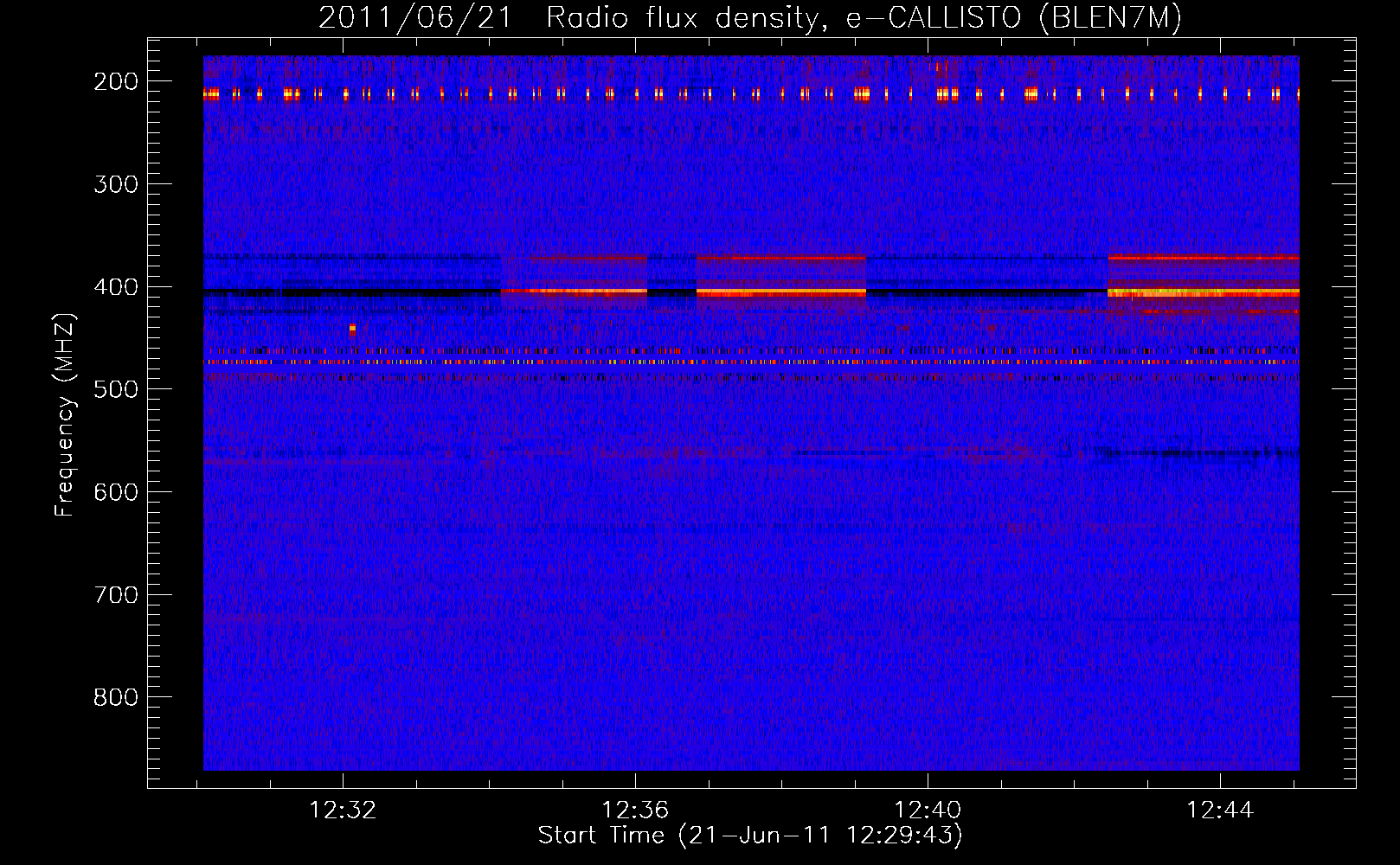Image resolution: width=1400 pixels, height=865 pixels.
Task: Select the 700 frequency tick label
Action: 116,595
